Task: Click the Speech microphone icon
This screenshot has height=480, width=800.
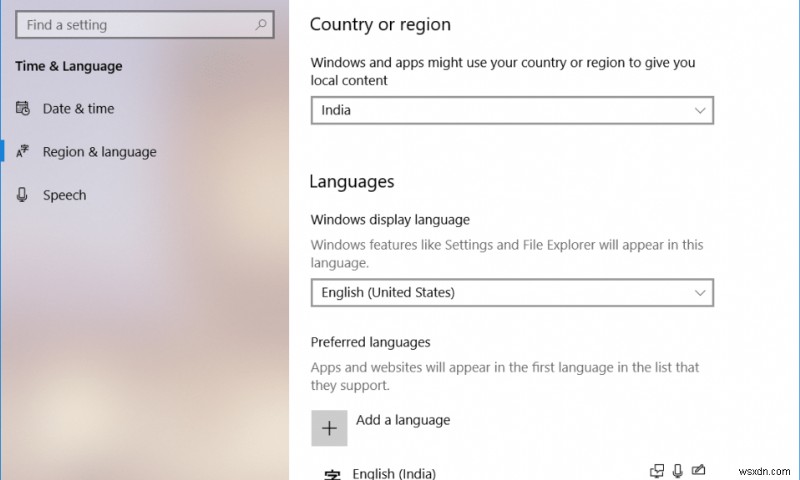Action: tap(22, 195)
